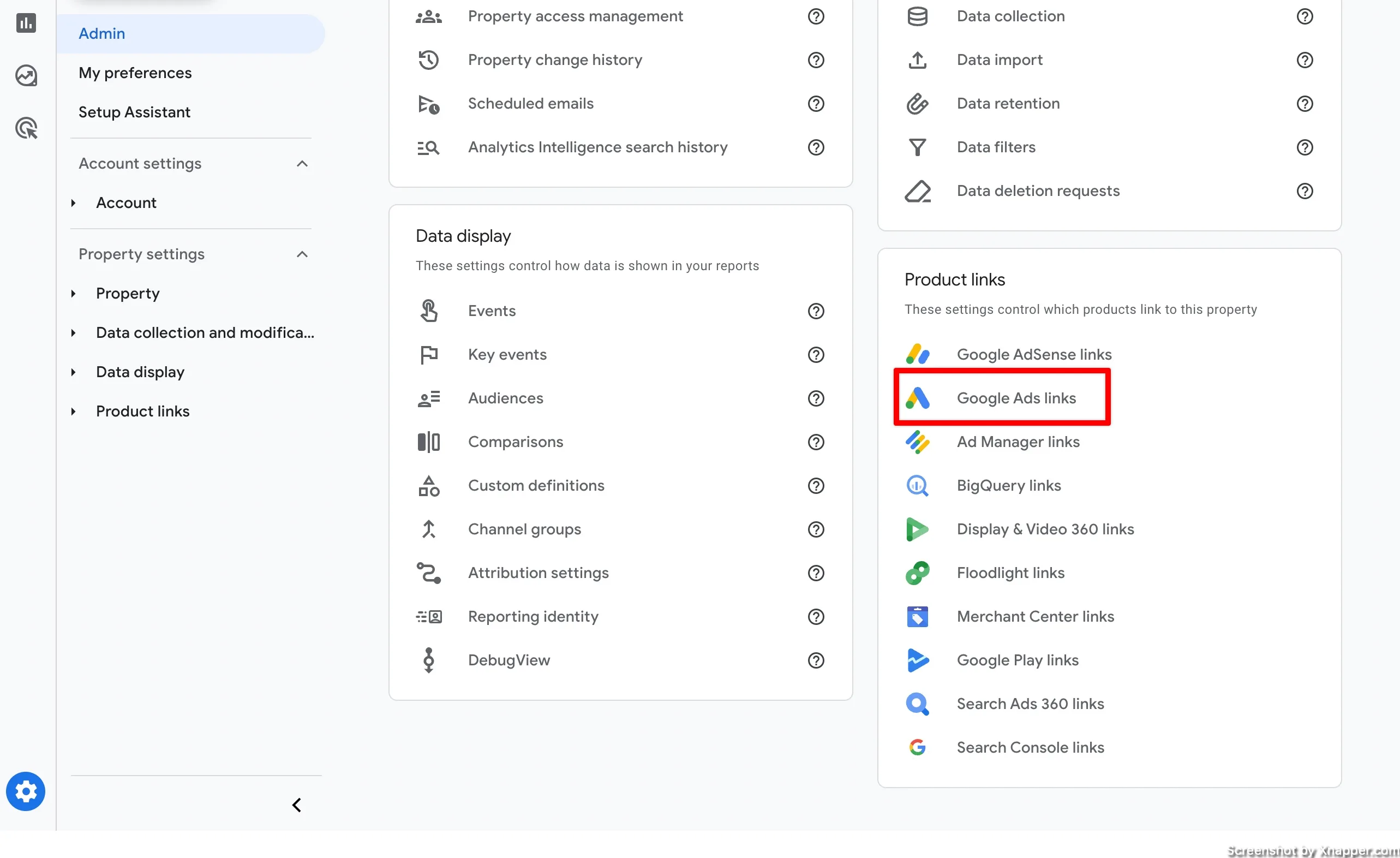The image size is (1400, 858).
Task: Click the Data collection database icon
Action: (917, 16)
